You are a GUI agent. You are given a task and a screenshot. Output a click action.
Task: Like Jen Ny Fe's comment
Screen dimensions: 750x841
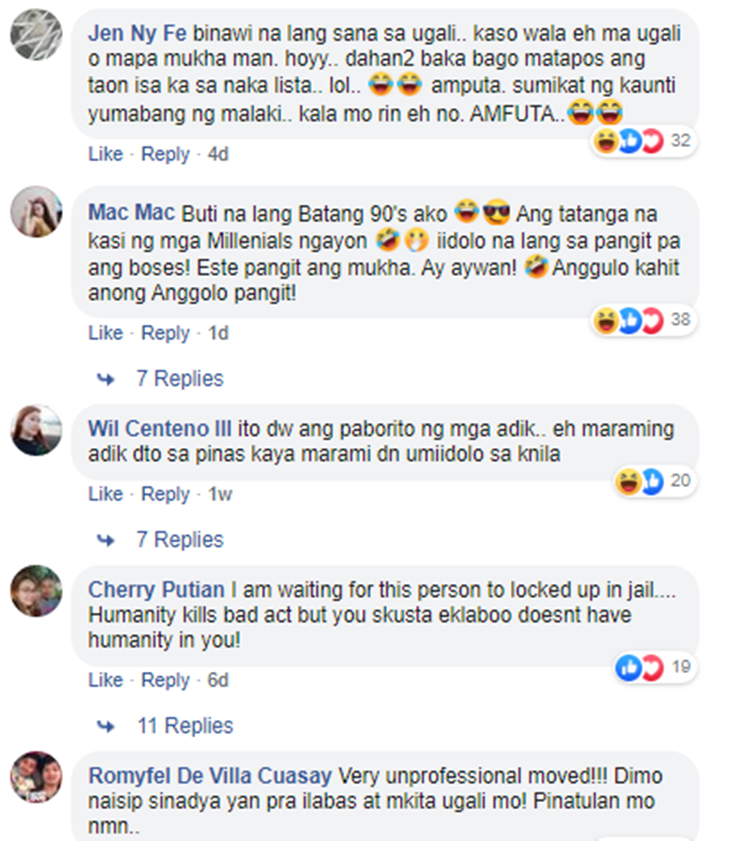(106, 154)
